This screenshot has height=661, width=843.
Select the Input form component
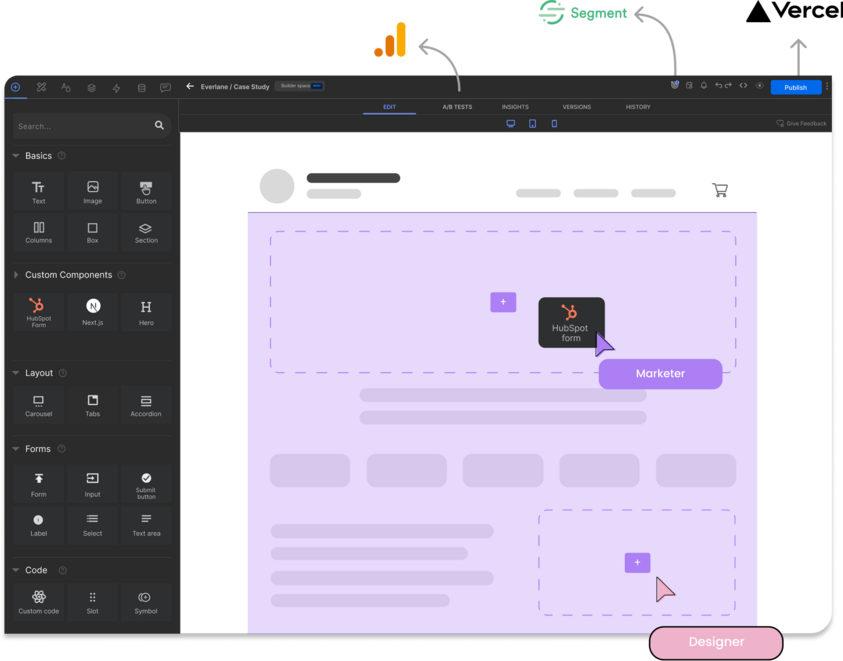(x=92, y=485)
